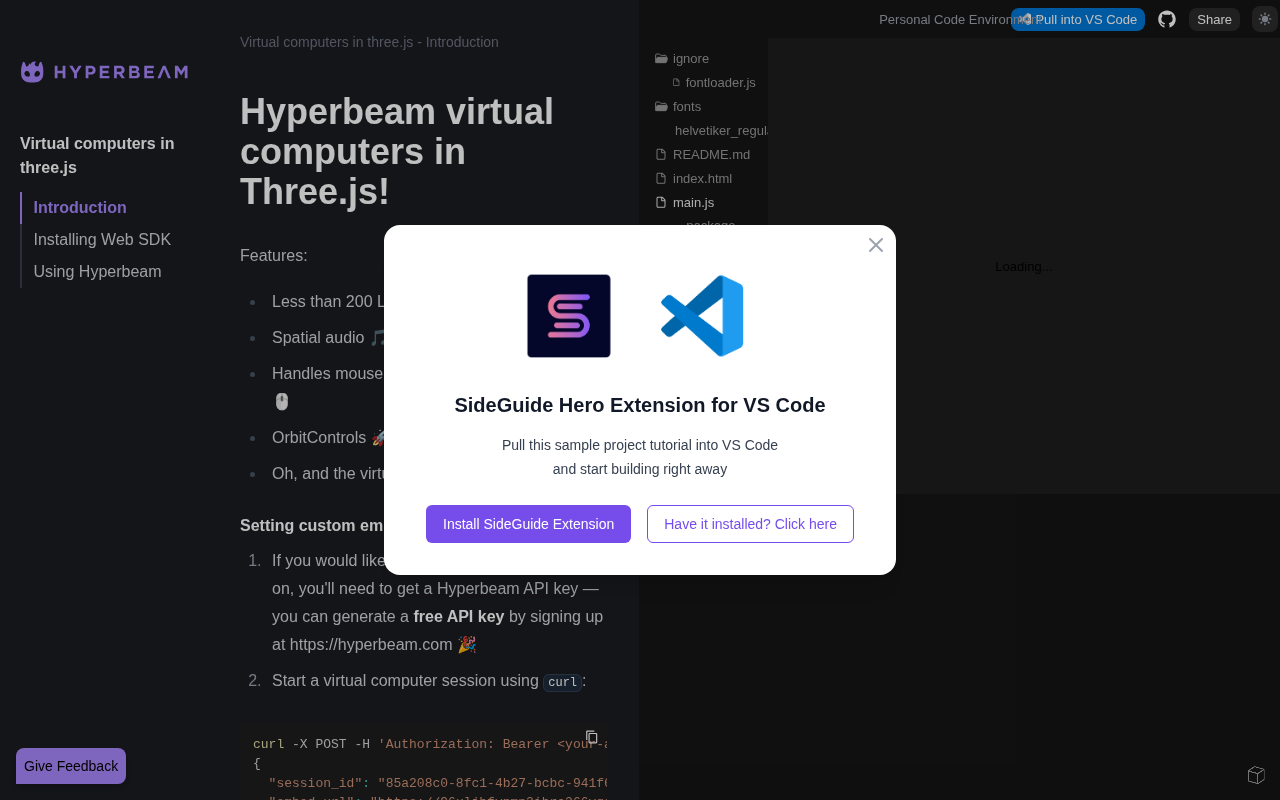Click the 'SideGuide Hero Extension for VS Code' title
This screenshot has width=1280, height=800.
640,405
